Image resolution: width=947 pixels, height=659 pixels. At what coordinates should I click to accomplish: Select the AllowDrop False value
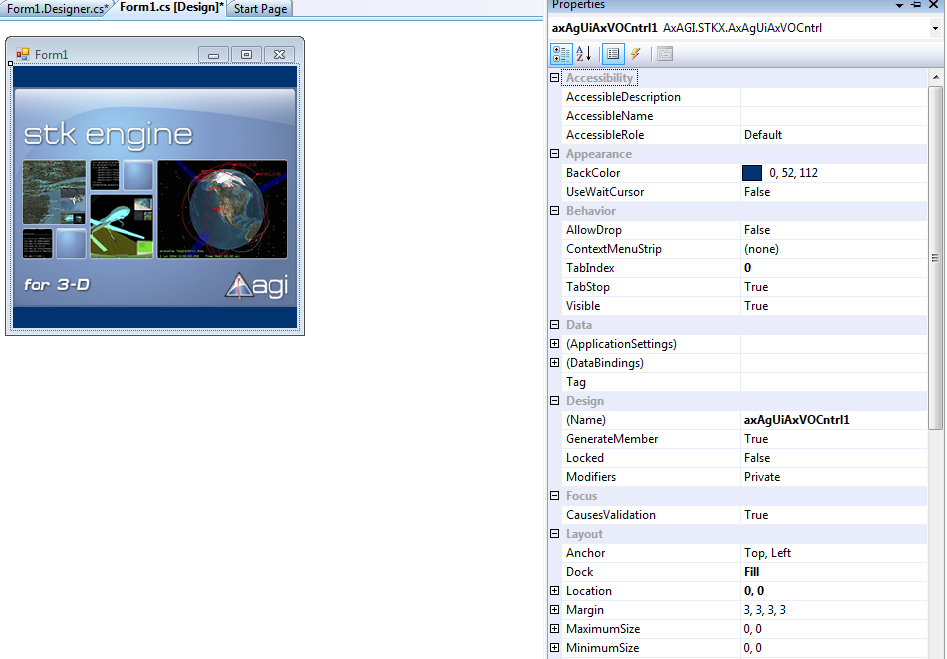tap(757, 230)
